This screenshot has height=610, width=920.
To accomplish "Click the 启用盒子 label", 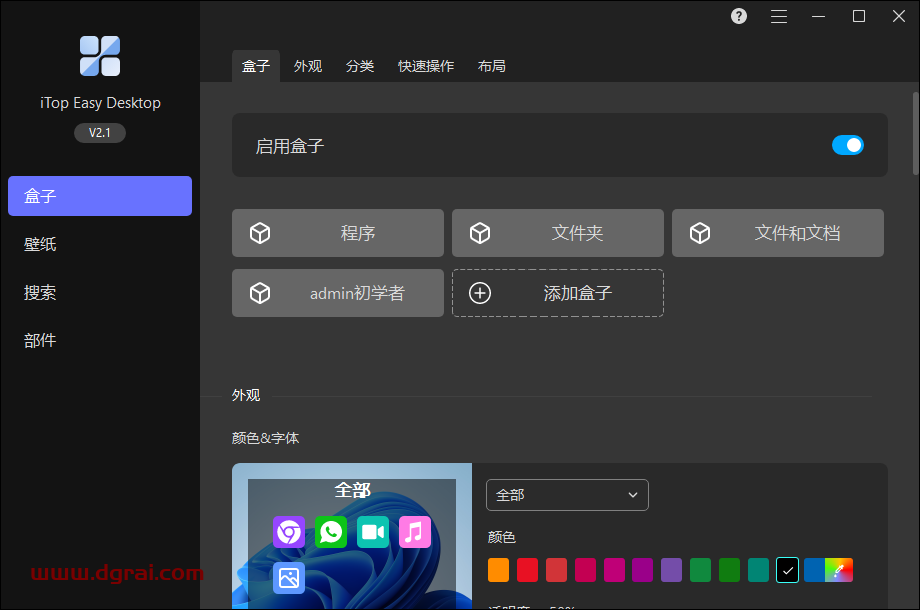I will [290, 146].
